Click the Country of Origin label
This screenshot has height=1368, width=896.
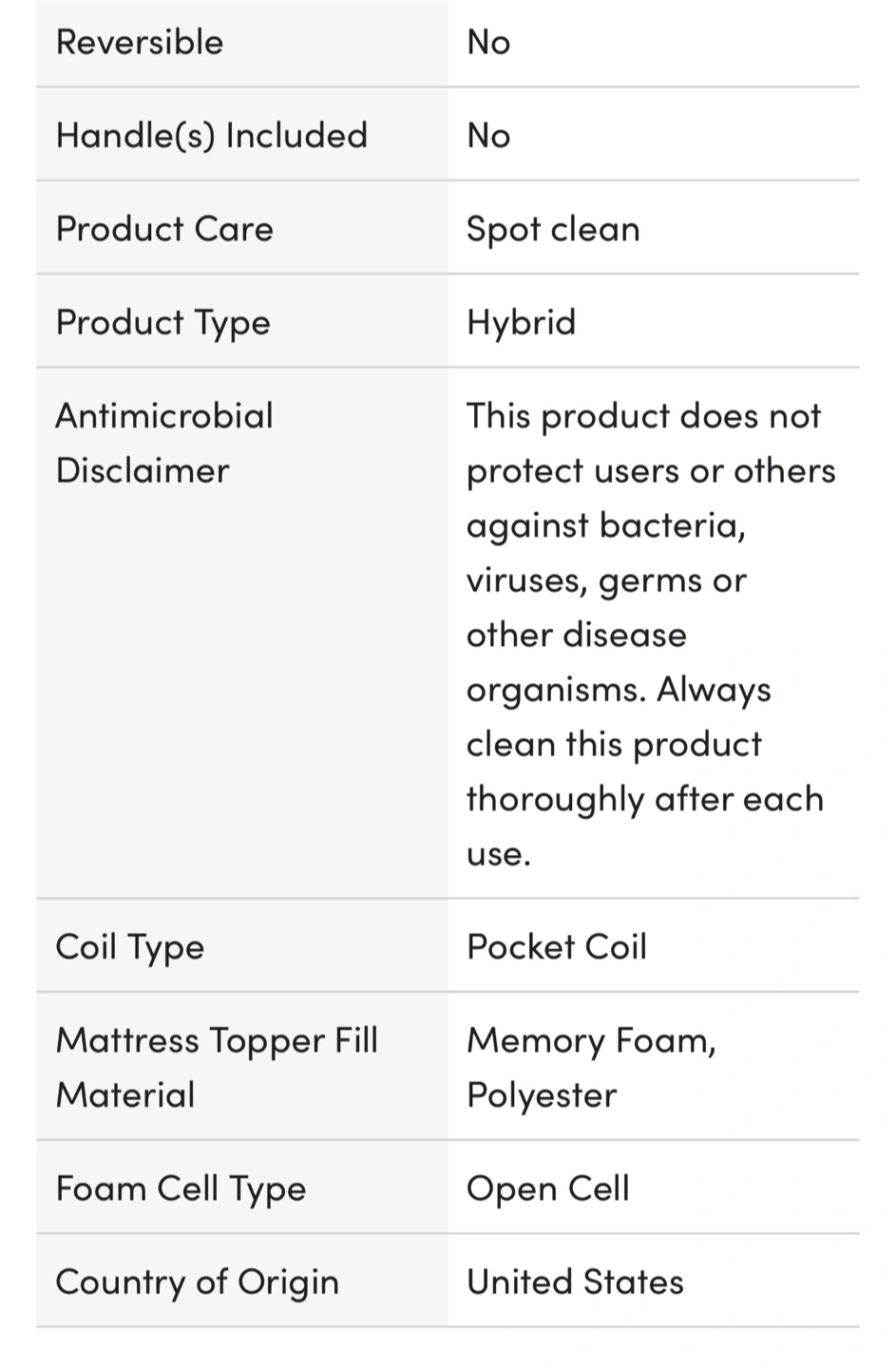[197, 1282]
